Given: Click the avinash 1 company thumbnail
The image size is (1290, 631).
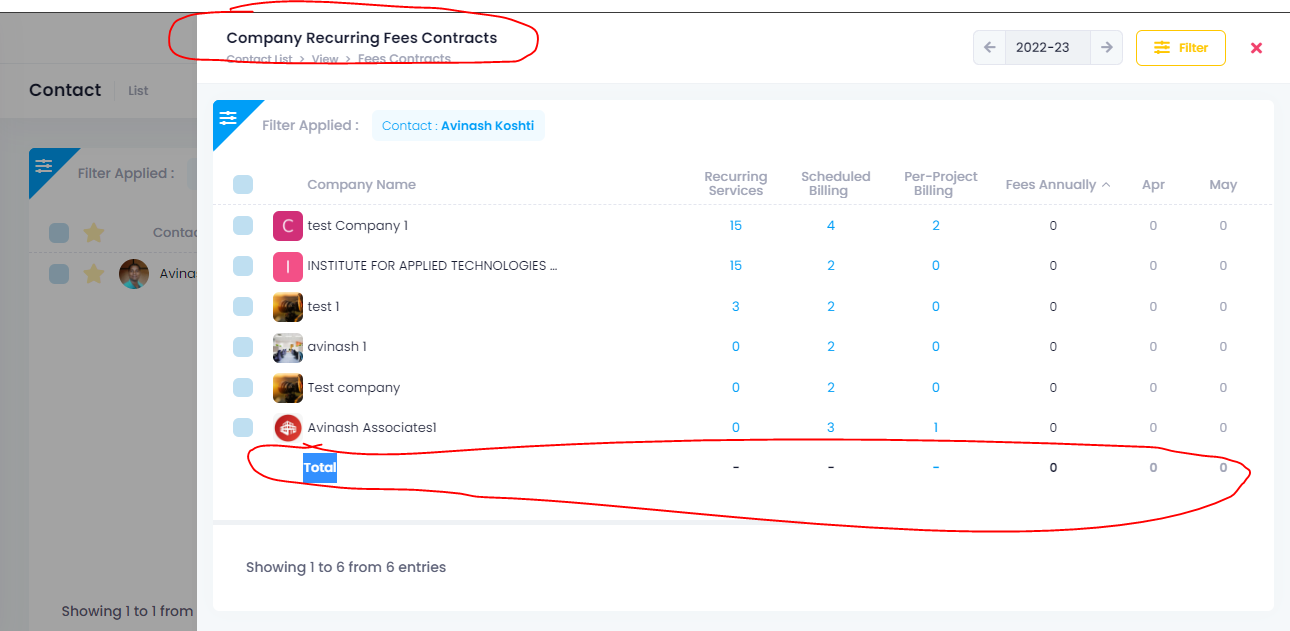Looking at the screenshot, I should coord(288,347).
